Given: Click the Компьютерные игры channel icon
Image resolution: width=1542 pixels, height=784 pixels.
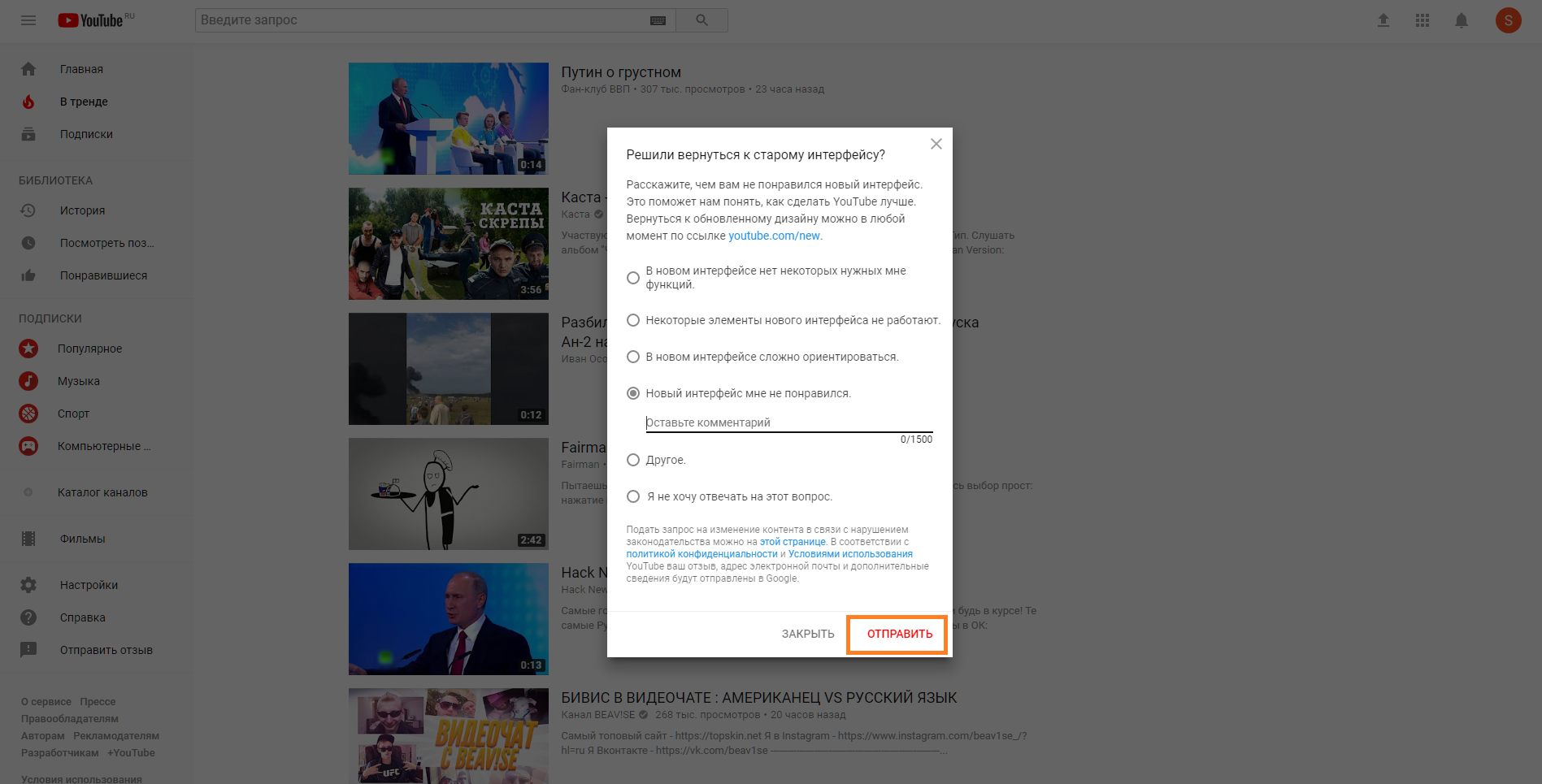Looking at the screenshot, I should [x=28, y=446].
